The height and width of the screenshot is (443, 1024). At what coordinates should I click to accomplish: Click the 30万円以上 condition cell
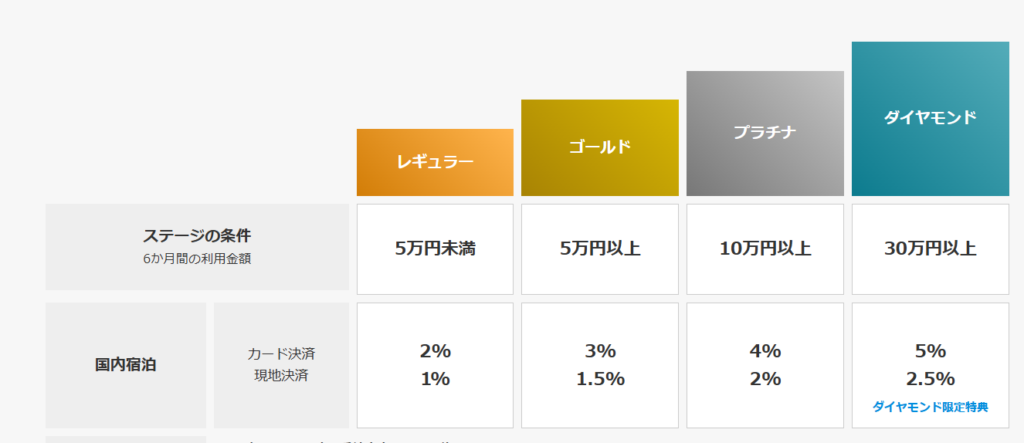[930, 249]
